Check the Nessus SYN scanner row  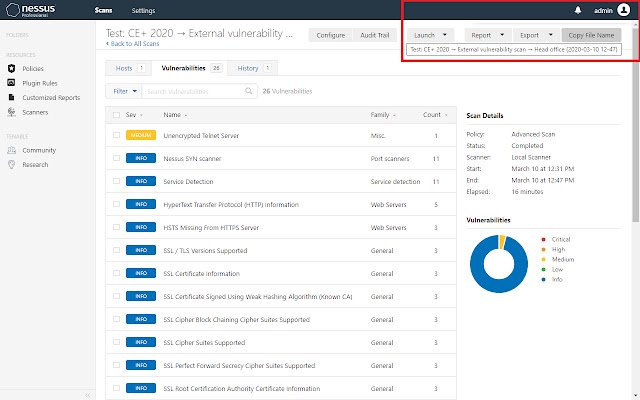tap(116, 158)
